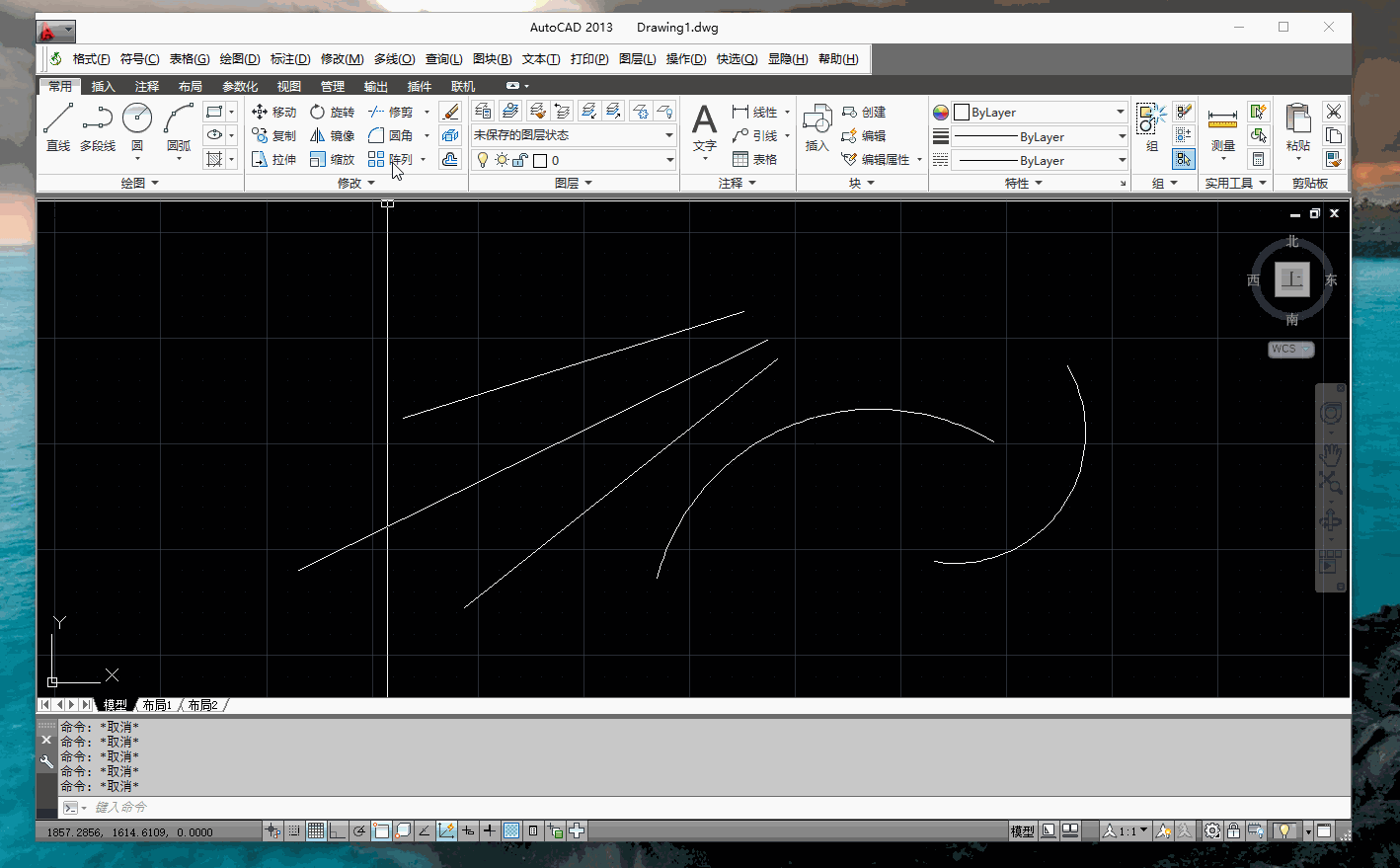Open the 未保存的图层状态 layer state dropdown
1400x868 pixels.
573,135
